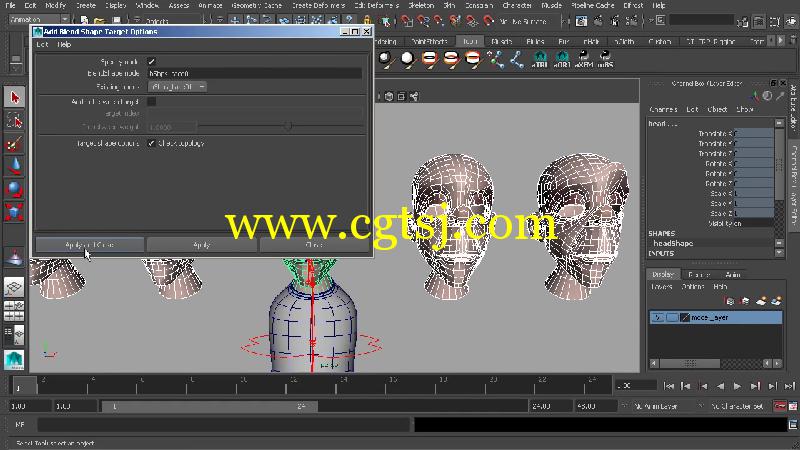Click the aXFM shelf icon
Screen dimensions: 800x450
[x=584, y=59]
